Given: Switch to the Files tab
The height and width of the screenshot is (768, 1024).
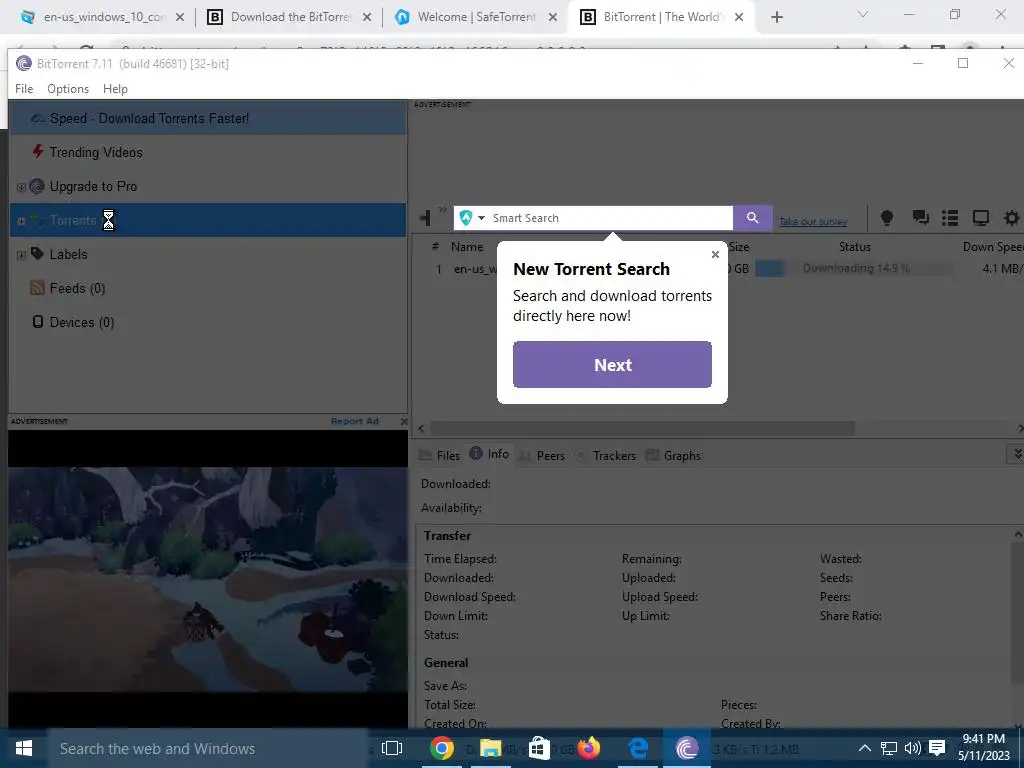Looking at the screenshot, I should pyautogui.click(x=440, y=455).
